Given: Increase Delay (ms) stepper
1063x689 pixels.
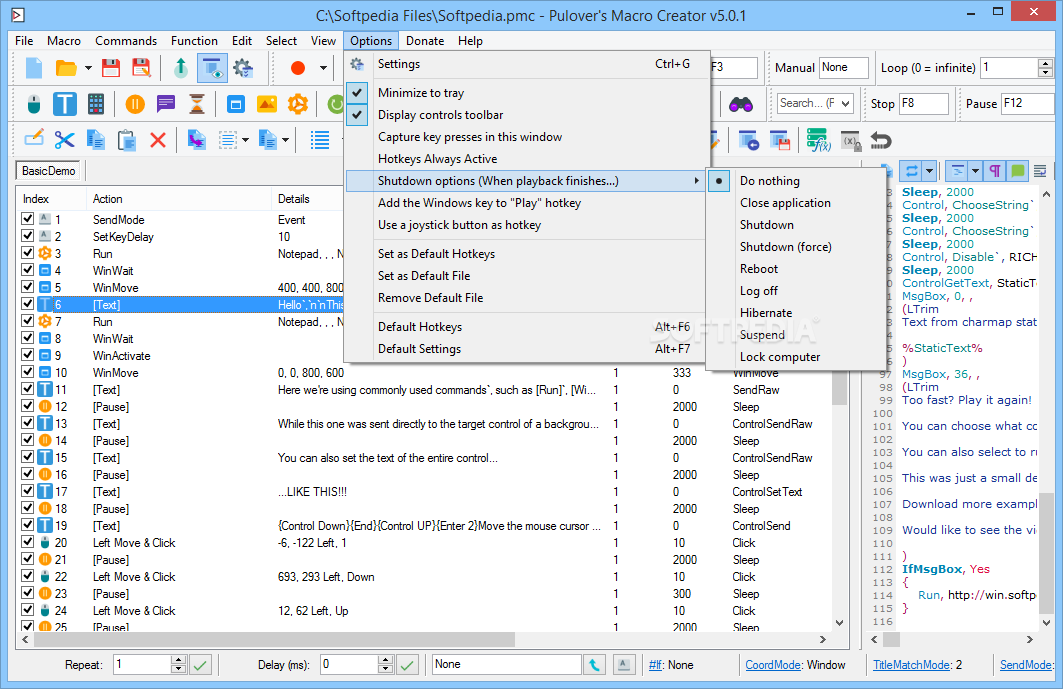Looking at the screenshot, I should click(x=385, y=660).
